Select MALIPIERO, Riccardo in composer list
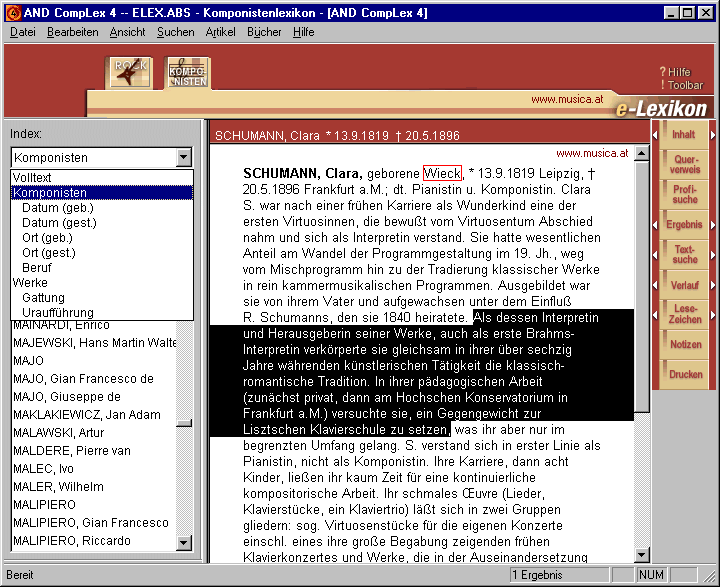 (x=71, y=540)
